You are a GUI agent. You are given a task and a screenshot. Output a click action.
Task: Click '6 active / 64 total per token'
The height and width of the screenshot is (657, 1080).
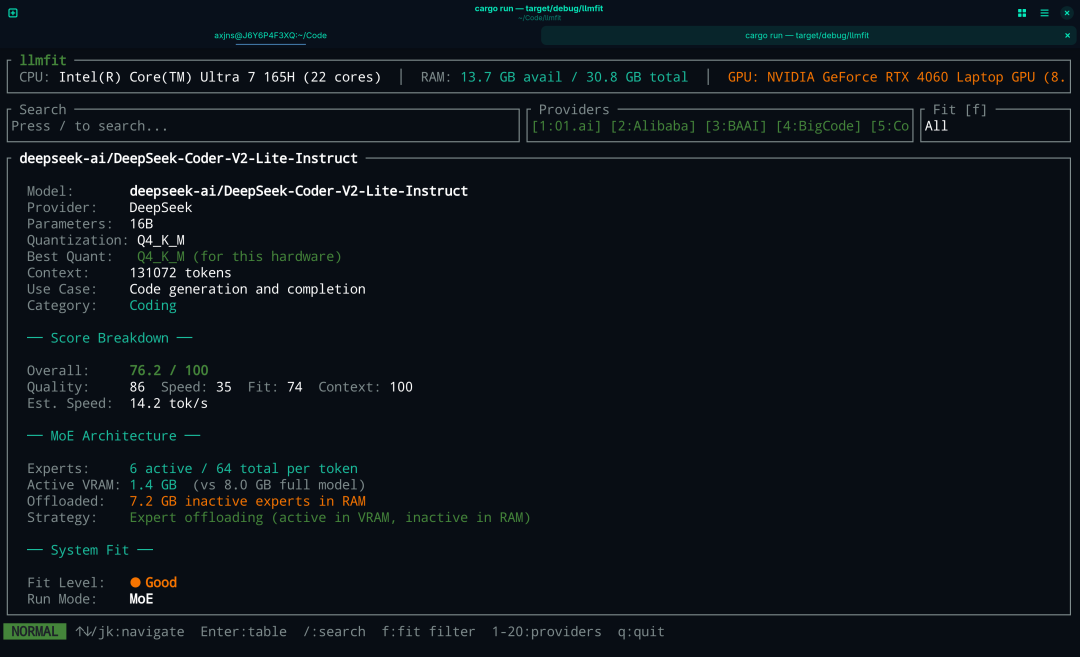(243, 468)
